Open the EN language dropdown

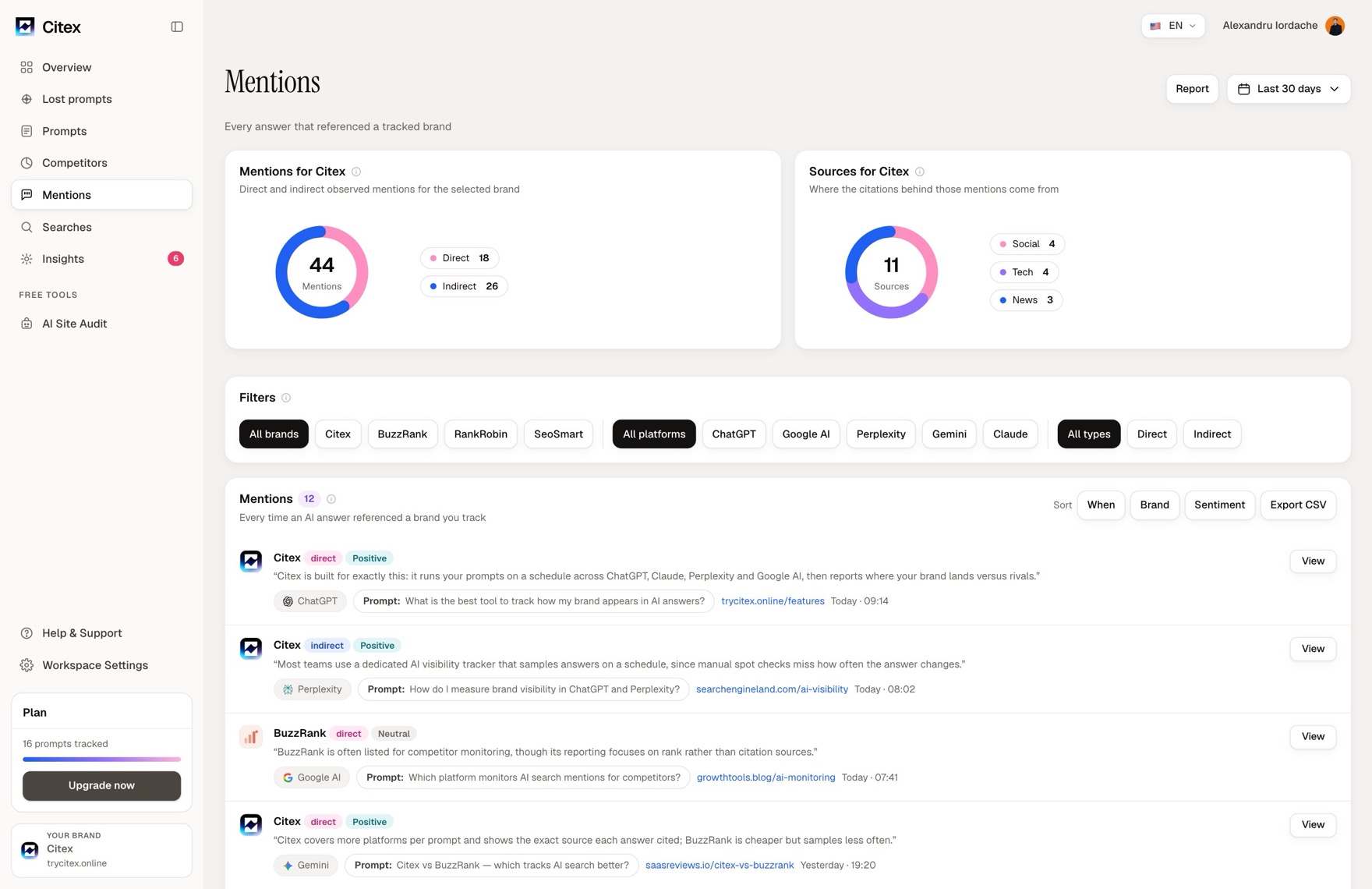1173,26
